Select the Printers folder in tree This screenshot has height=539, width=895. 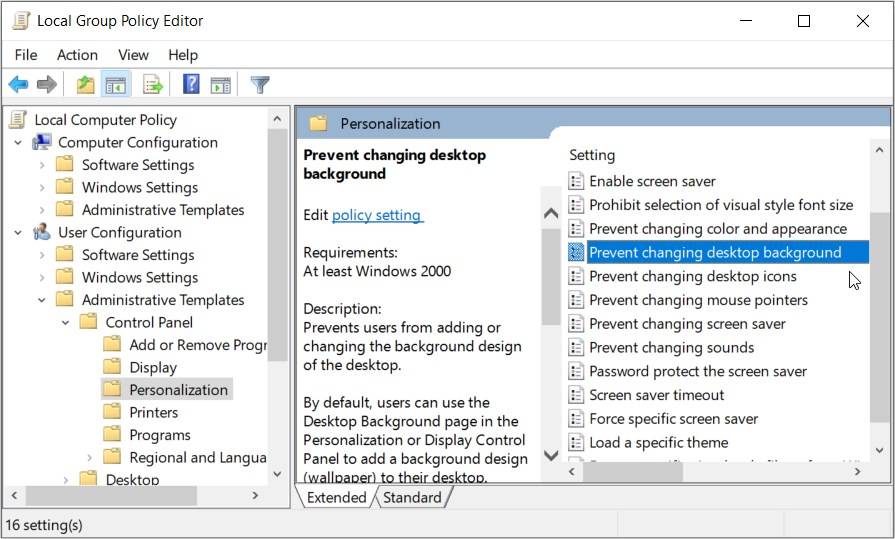point(153,413)
